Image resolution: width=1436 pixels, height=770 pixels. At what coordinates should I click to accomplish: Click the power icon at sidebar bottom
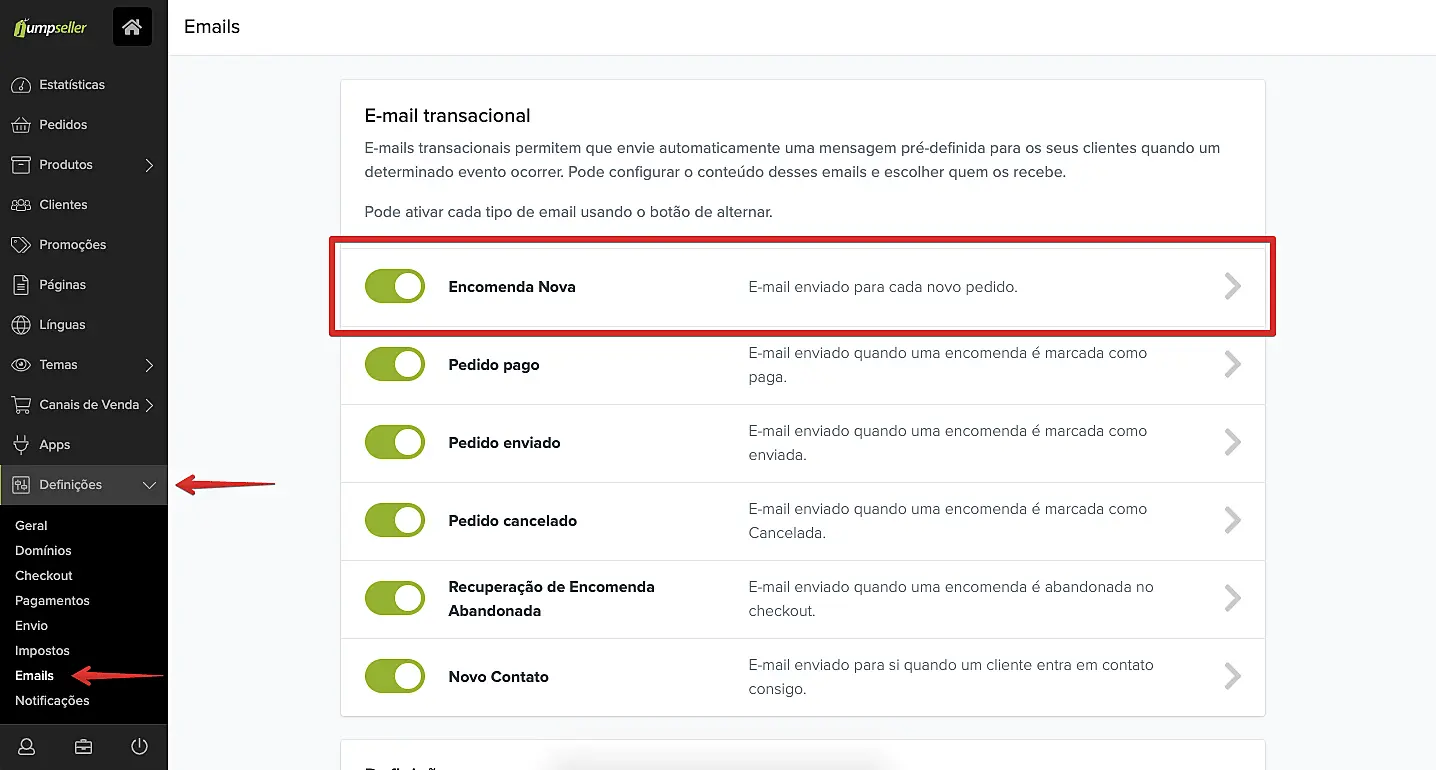(139, 747)
